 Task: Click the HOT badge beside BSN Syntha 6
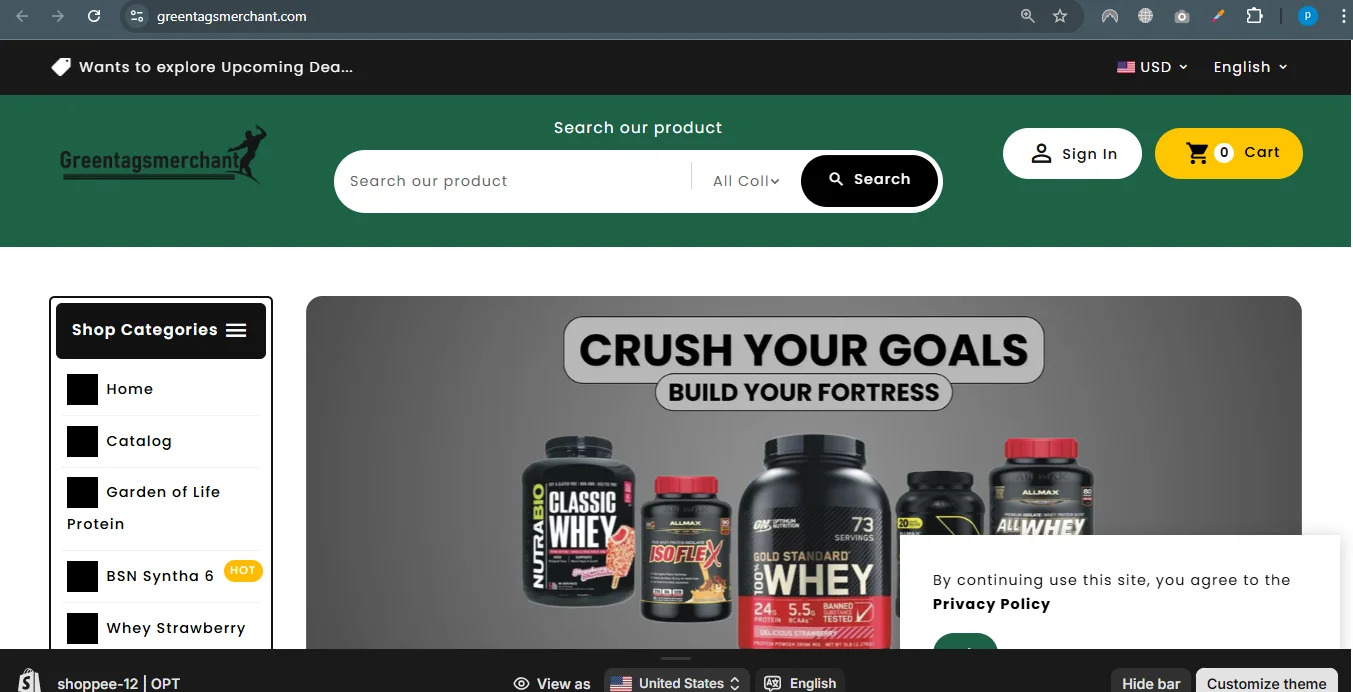coord(243,571)
